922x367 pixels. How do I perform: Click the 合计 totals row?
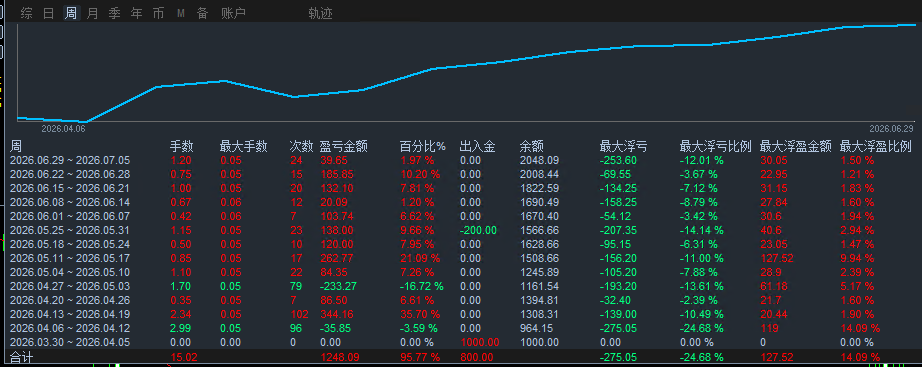[461, 357]
